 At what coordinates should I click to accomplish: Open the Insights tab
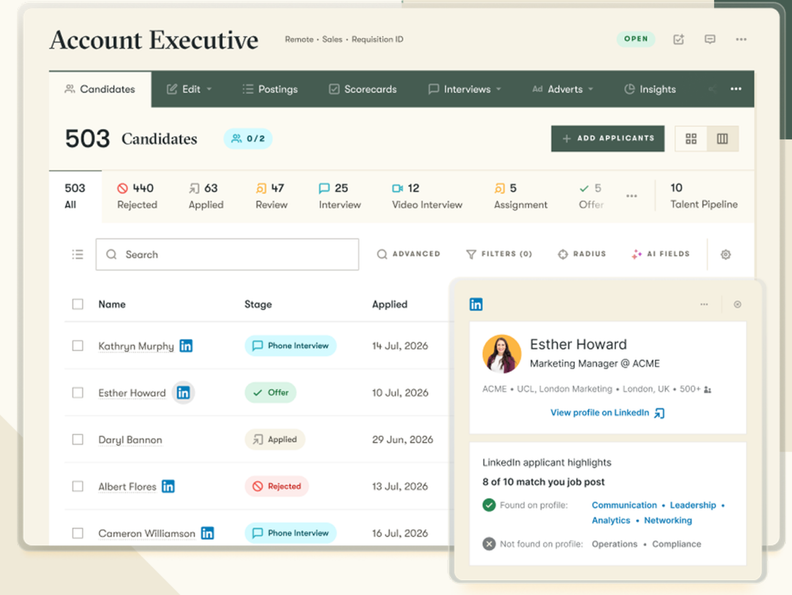click(650, 89)
